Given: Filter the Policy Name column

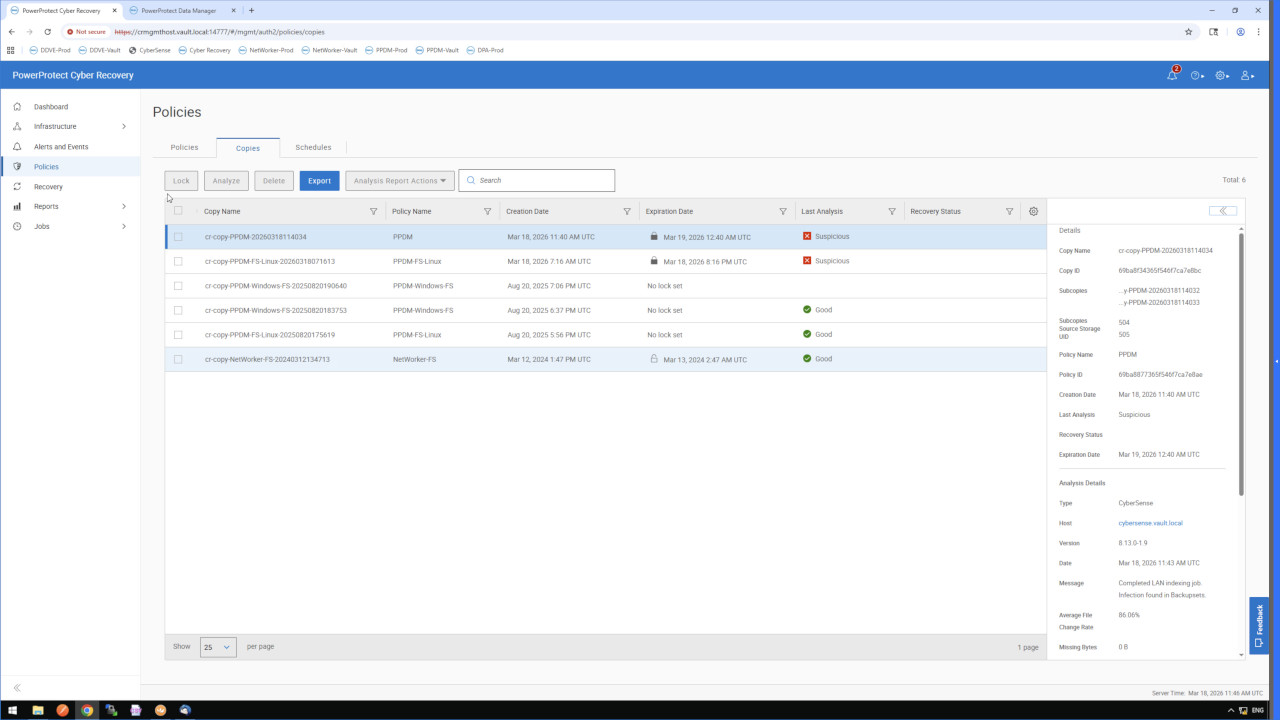Looking at the screenshot, I should pyautogui.click(x=488, y=212).
